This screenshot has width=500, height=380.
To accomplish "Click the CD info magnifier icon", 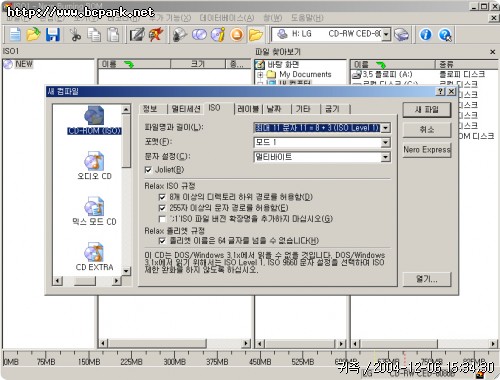I will [180, 34].
